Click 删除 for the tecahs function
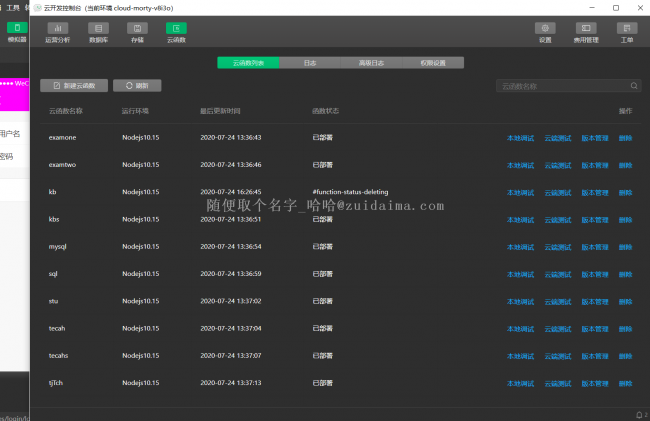This screenshot has height=421, width=650. pyautogui.click(x=625, y=355)
